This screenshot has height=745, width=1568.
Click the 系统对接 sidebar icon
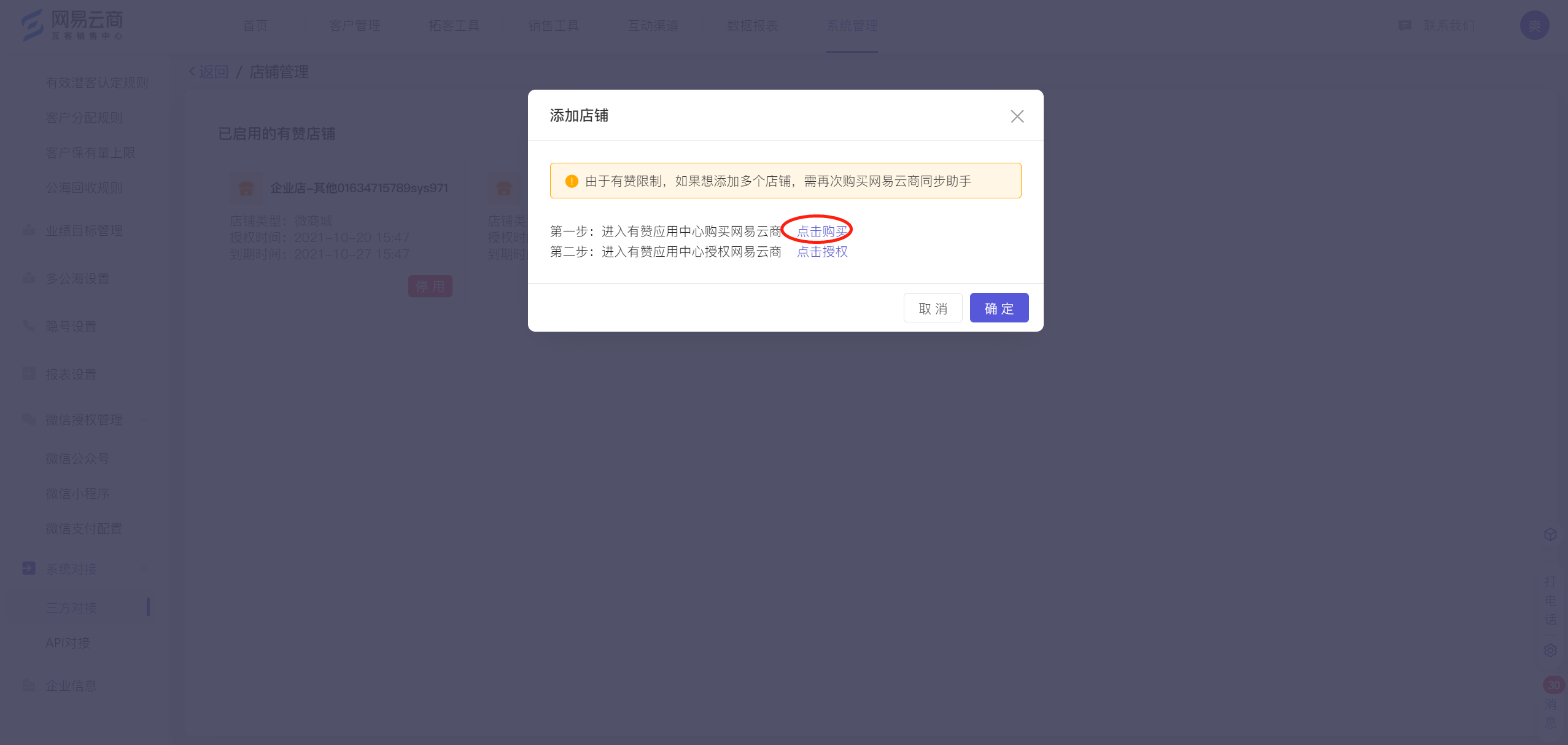tap(28, 569)
